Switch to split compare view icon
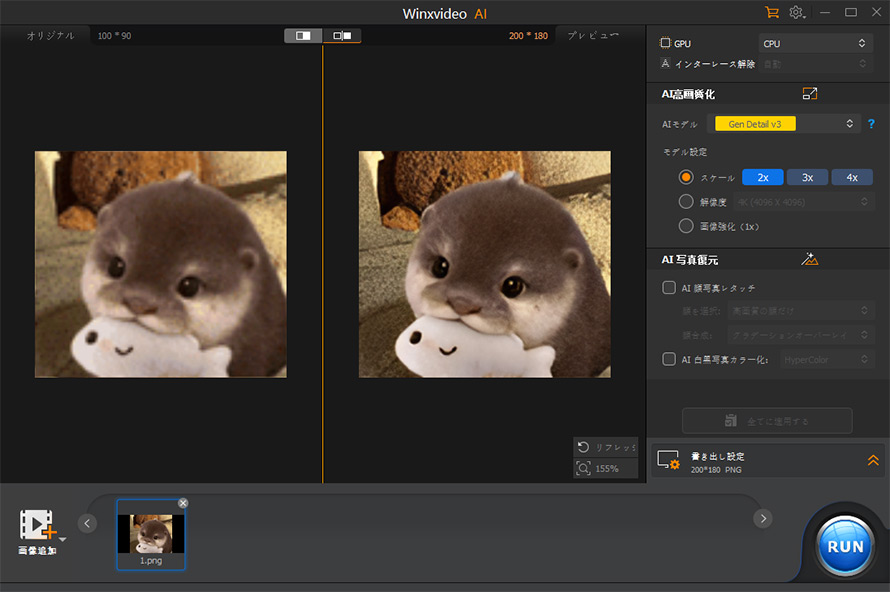The height and width of the screenshot is (592, 890). (x=342, y=36)
